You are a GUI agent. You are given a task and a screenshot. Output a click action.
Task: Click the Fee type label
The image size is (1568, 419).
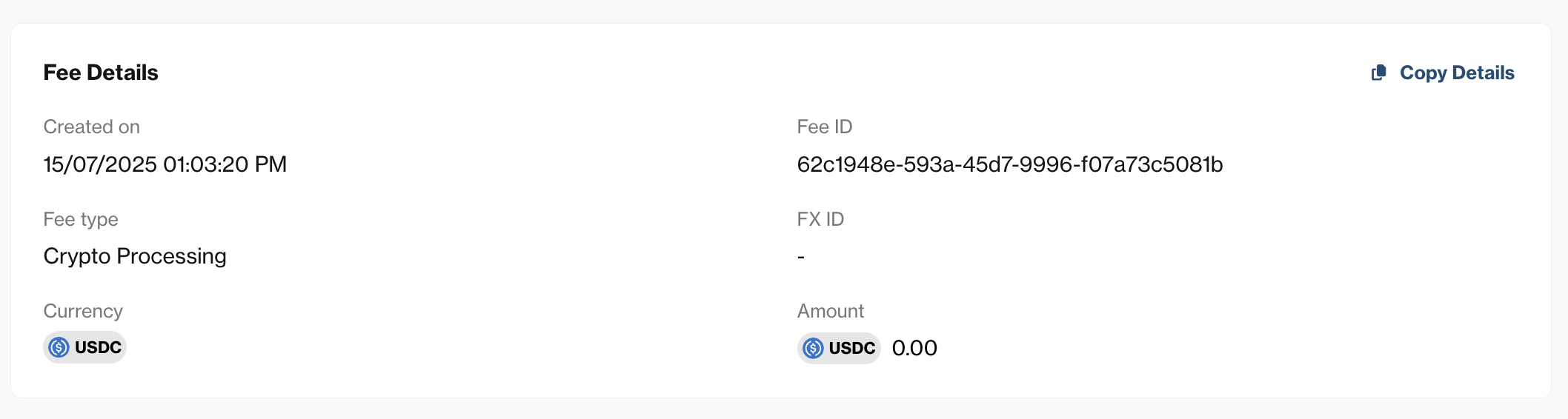pos(81,220)
